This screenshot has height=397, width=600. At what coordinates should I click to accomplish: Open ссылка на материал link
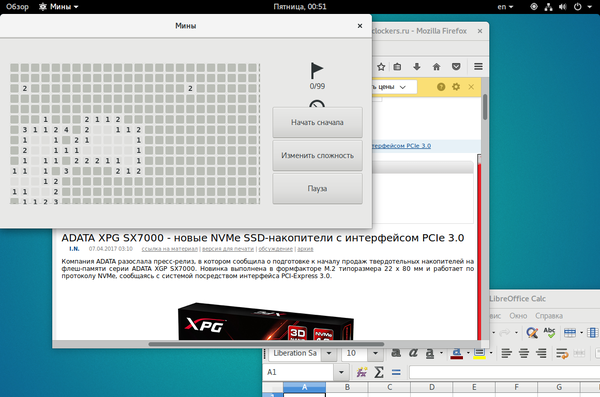[x=170, y=249]
